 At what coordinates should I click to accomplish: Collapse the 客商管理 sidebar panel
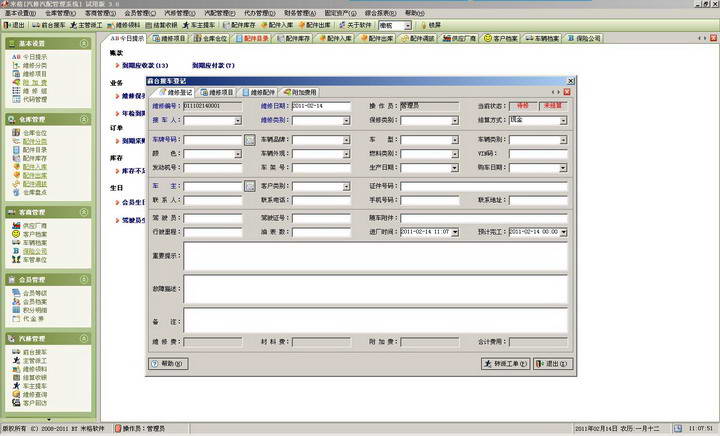tap(84, 212)
